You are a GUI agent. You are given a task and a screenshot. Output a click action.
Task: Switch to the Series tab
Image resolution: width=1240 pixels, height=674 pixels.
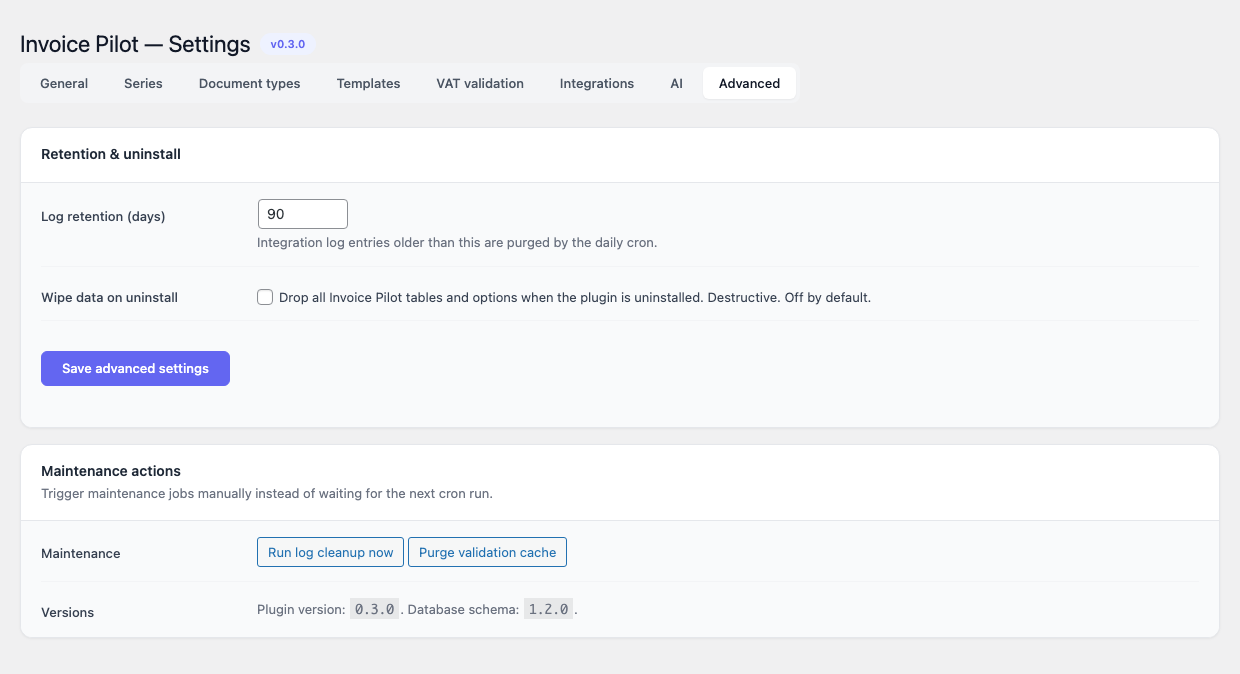[x=143, y=84]
